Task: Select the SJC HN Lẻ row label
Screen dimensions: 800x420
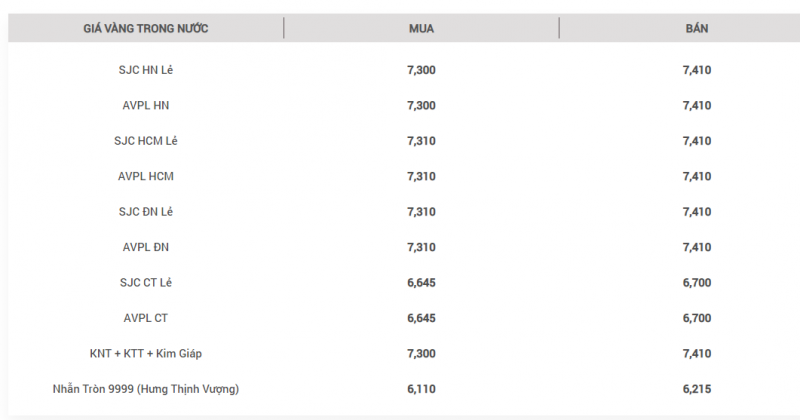Action: 146,70
